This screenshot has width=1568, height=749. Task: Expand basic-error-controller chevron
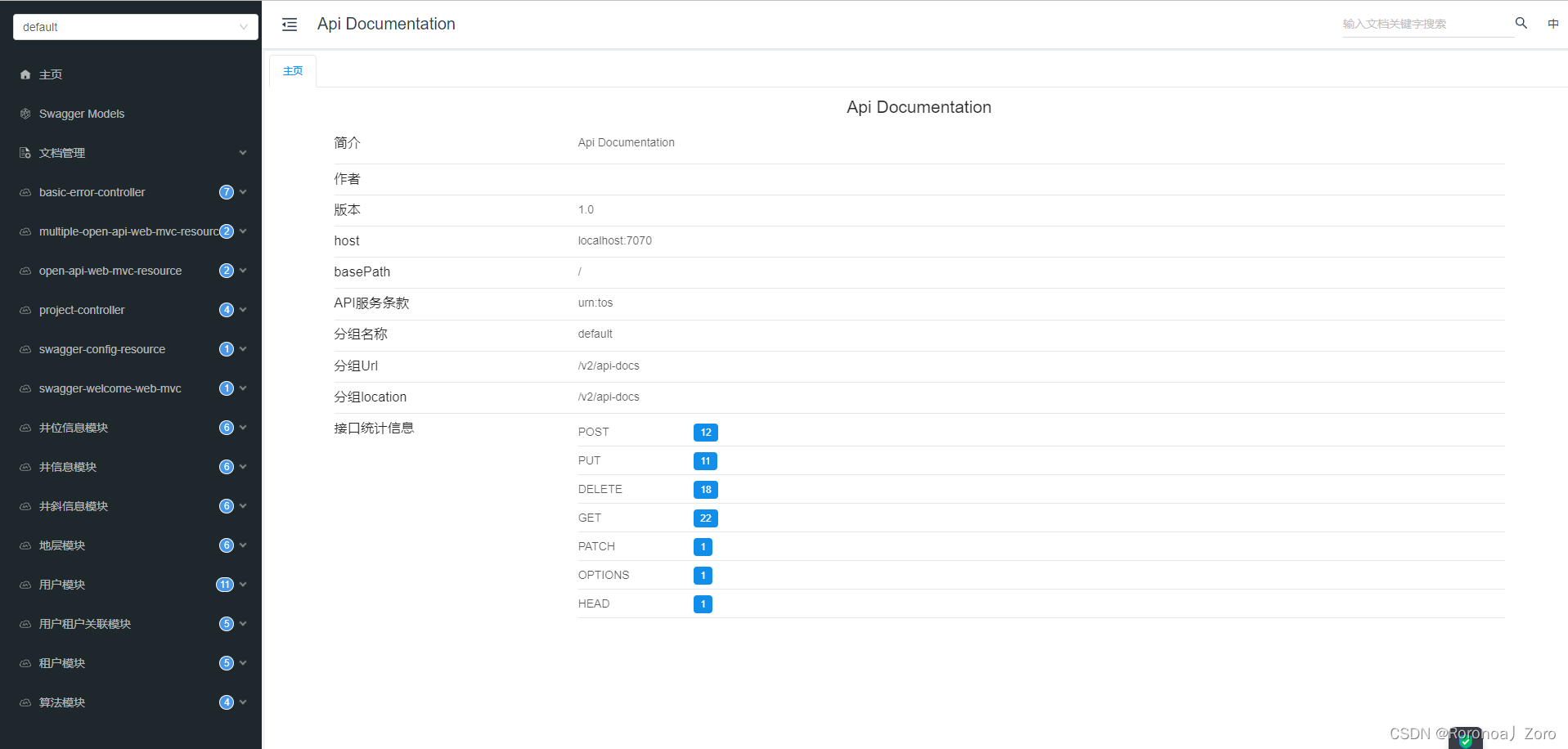(243, 192)
